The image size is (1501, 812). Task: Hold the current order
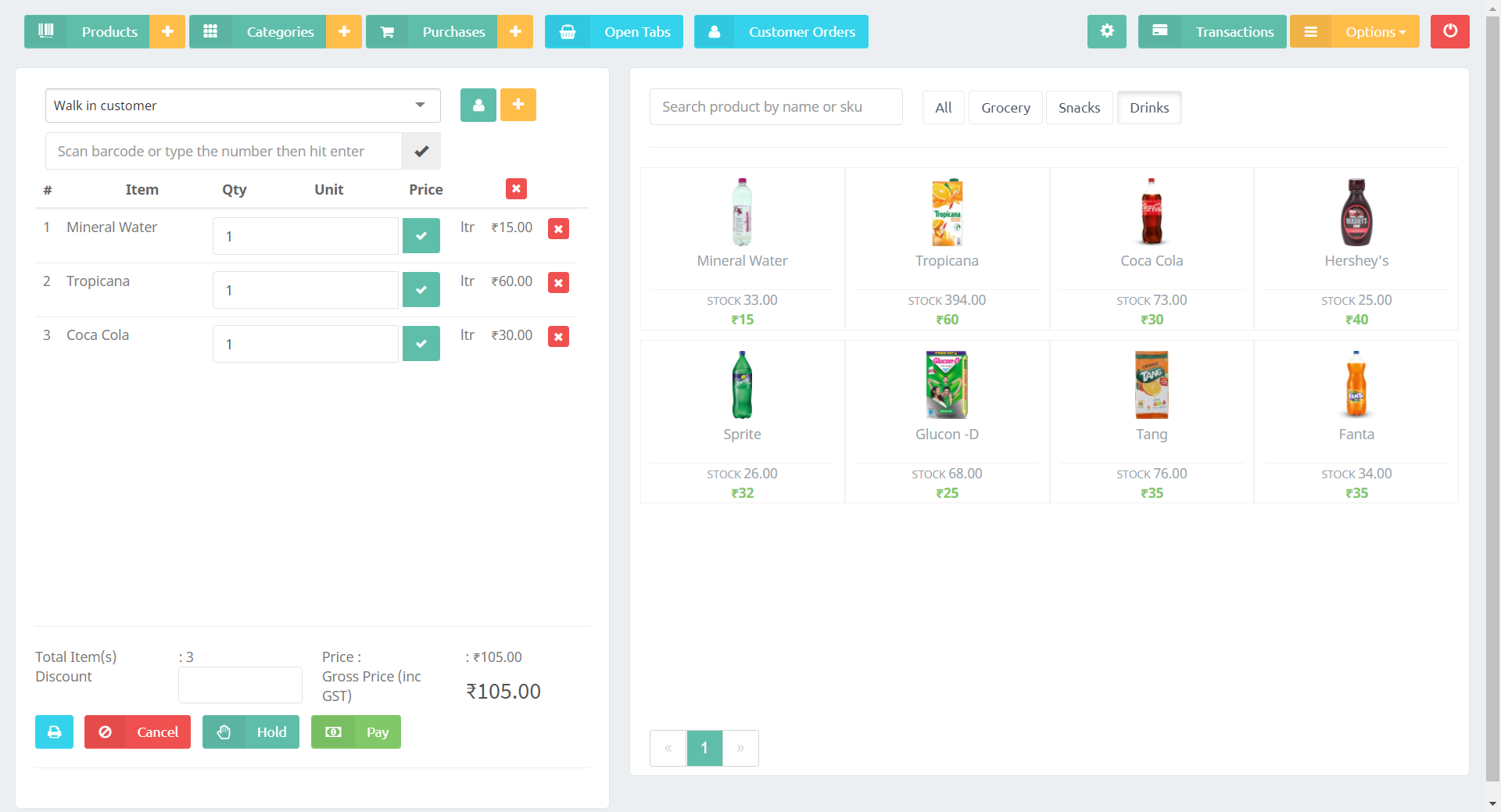(x=251, y=732)
